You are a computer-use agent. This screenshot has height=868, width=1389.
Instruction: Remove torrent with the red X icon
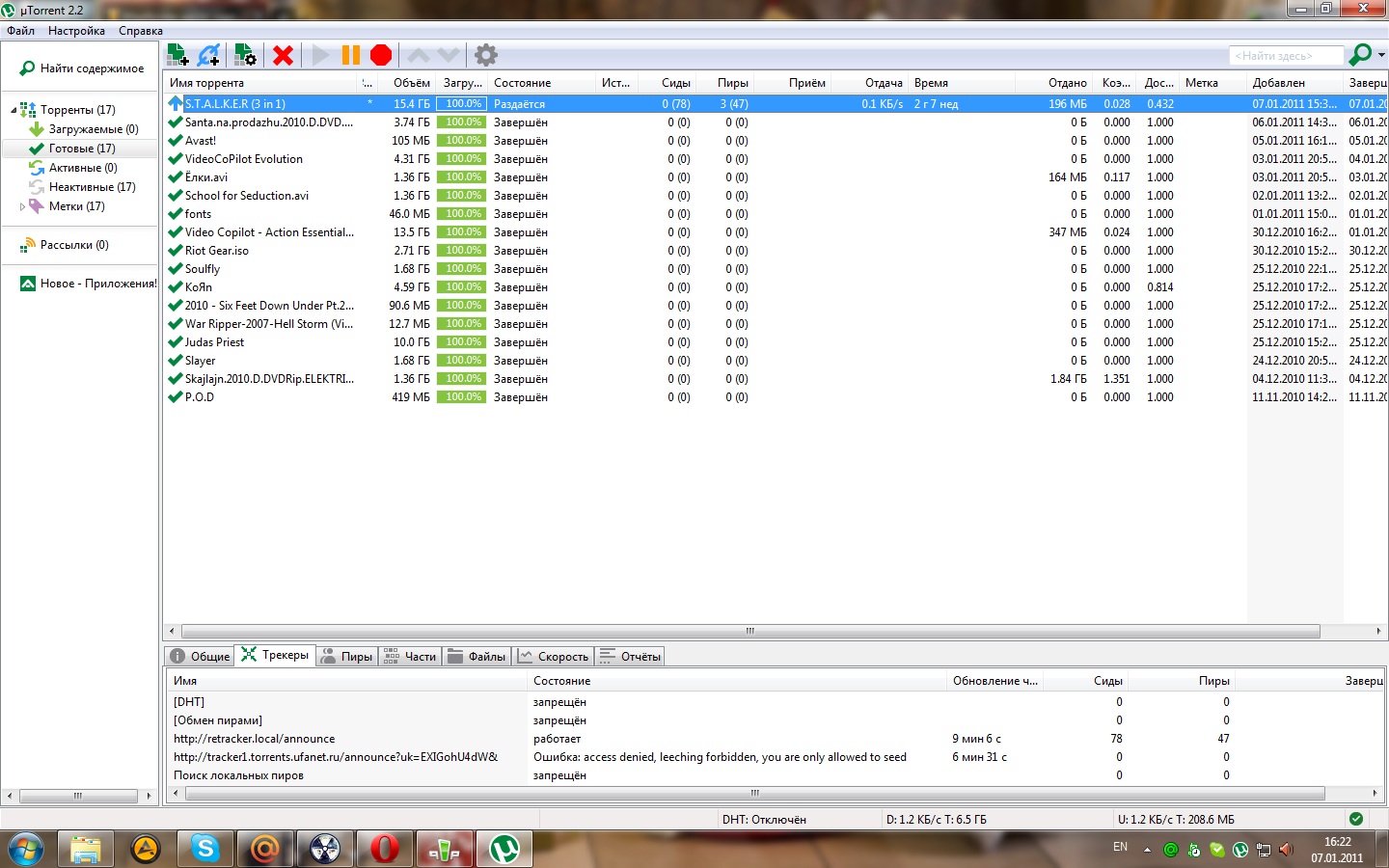[x=283, y=55]
